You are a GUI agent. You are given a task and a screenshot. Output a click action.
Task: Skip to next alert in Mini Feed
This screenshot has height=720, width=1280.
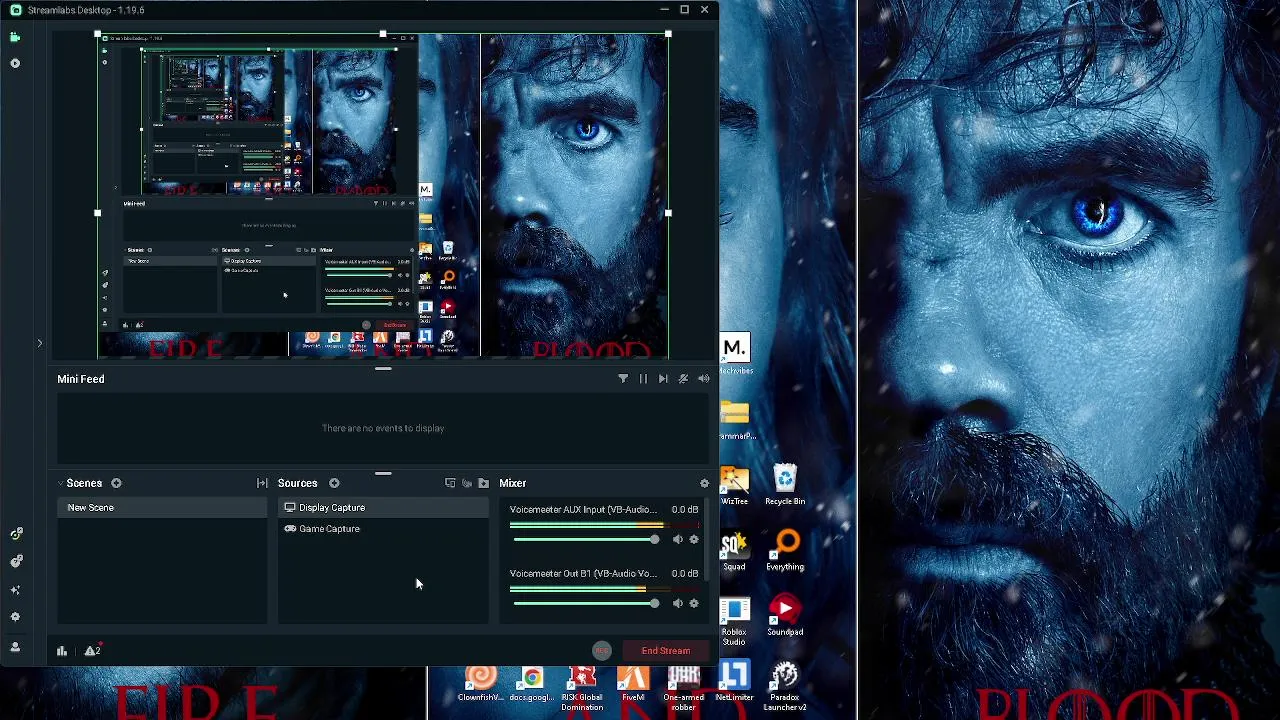(663, 379)
